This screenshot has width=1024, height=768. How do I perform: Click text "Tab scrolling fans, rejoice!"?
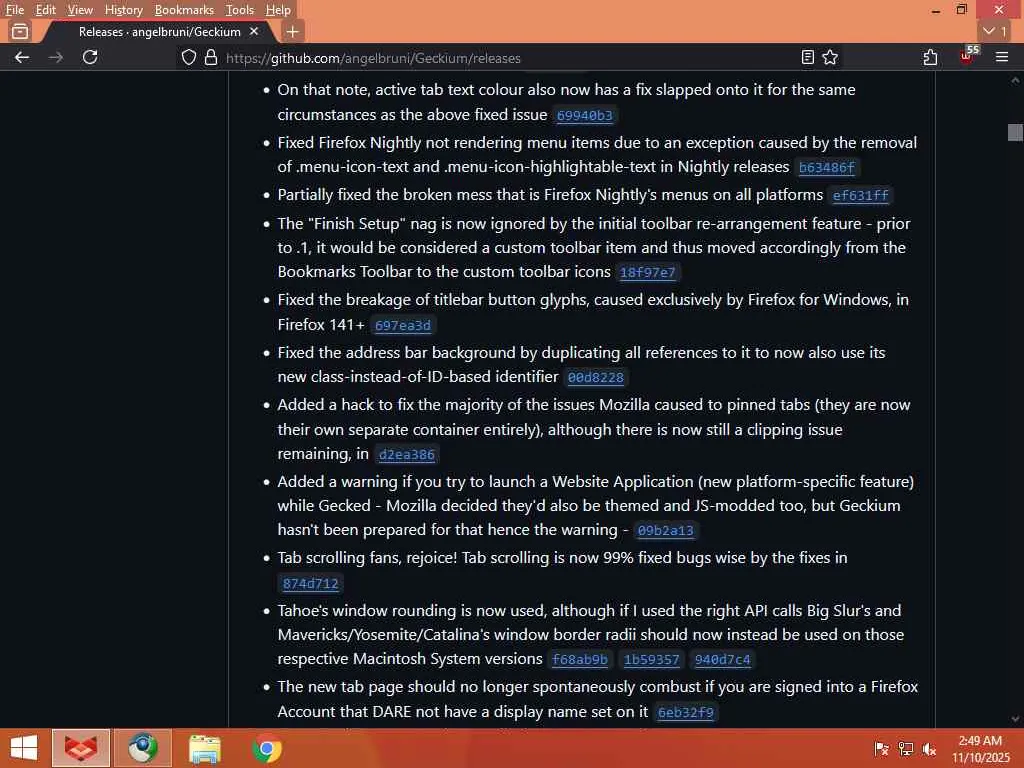coord(367,558)
